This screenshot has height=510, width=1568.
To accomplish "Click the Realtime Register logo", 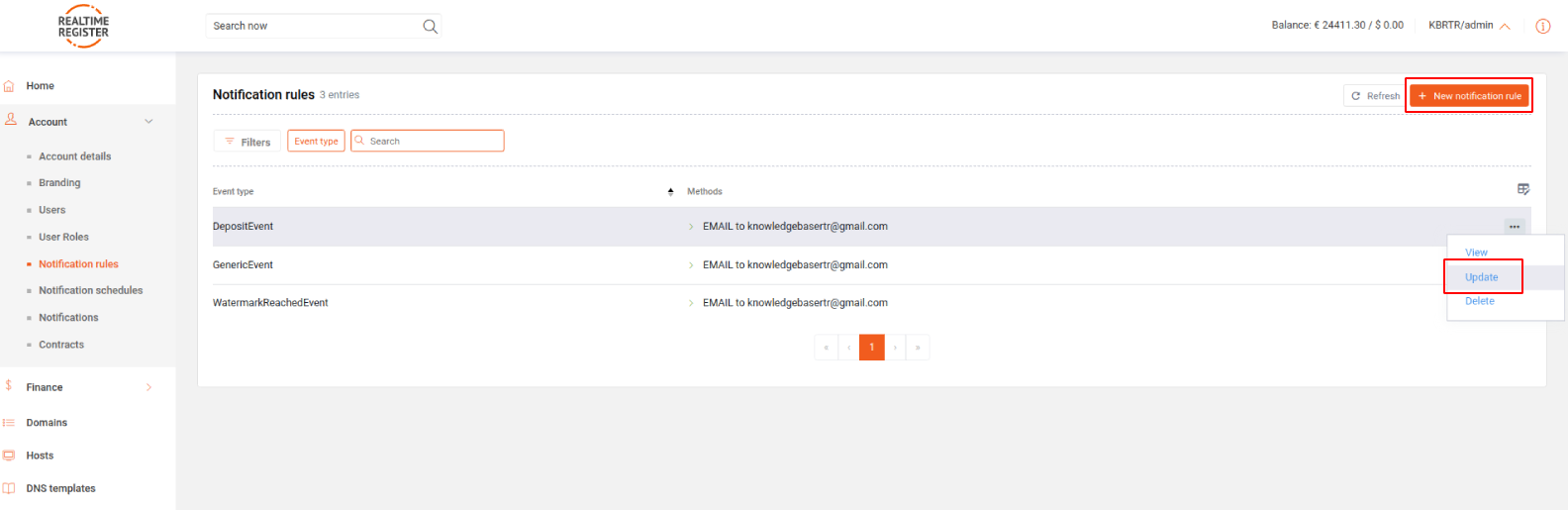I will (x=83, y=27).
